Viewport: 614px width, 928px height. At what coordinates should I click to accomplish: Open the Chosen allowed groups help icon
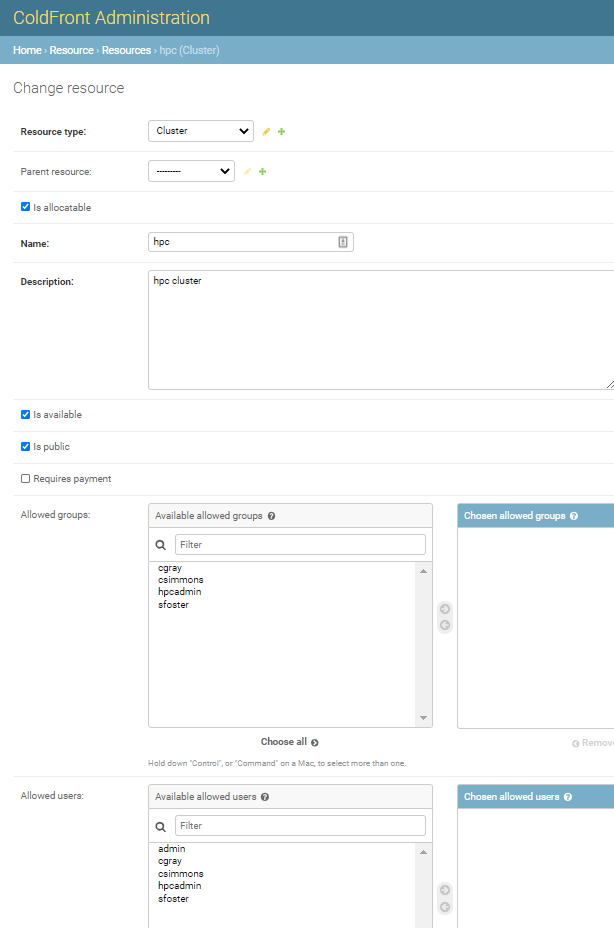574,516
